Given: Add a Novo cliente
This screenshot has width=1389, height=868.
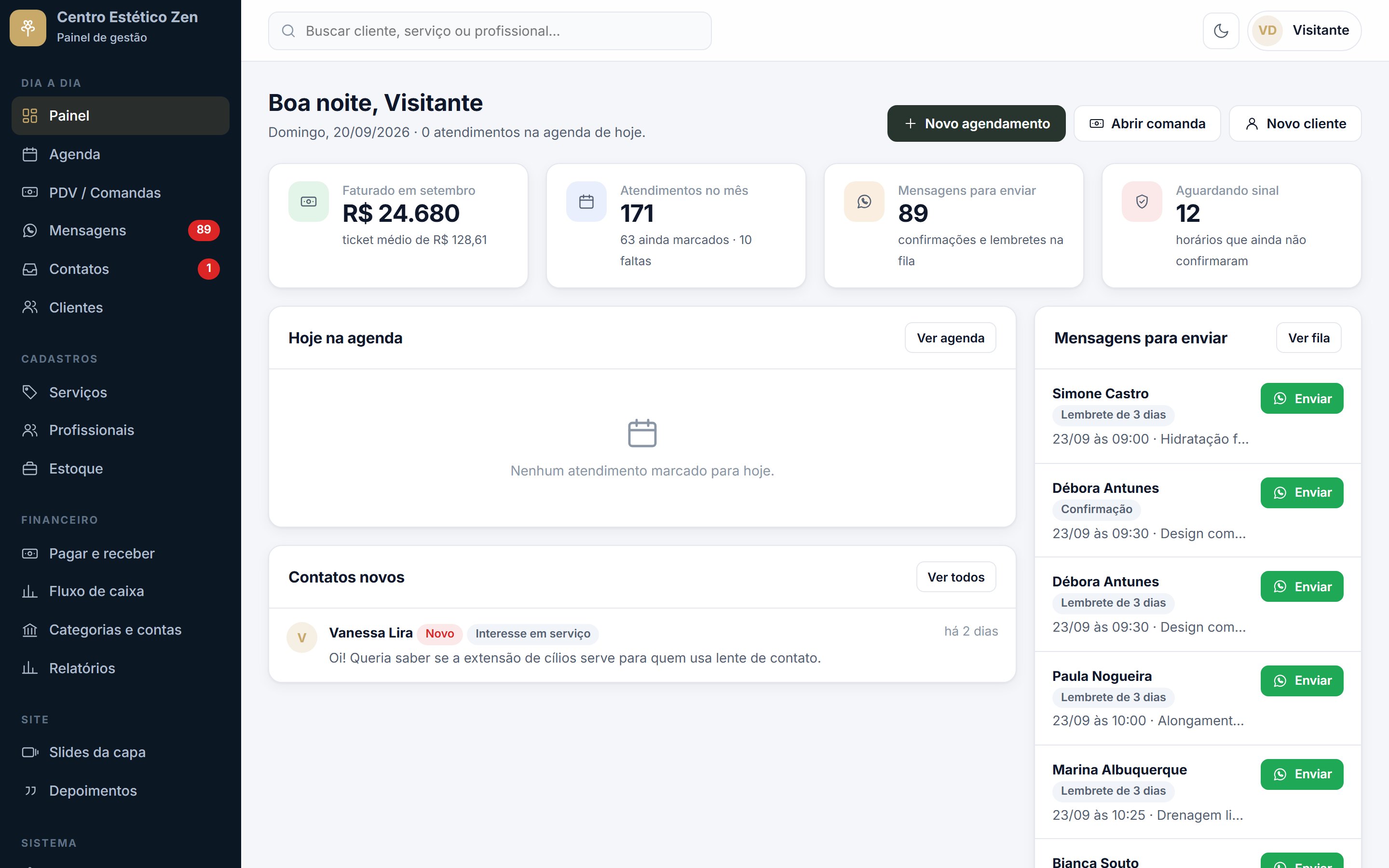Looking at the screenshot, I should pos(1295,123).
